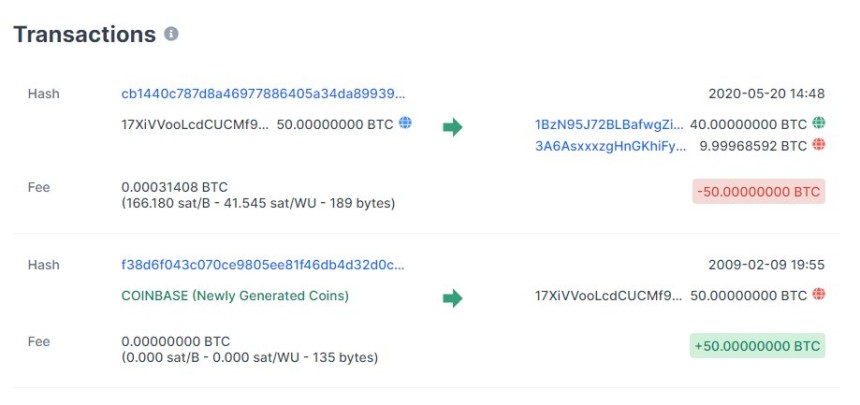The height and width of the screenshot is (405, 860).
Task: Click the info icon beside Transactions heading
Action: (x=171, y=34)
